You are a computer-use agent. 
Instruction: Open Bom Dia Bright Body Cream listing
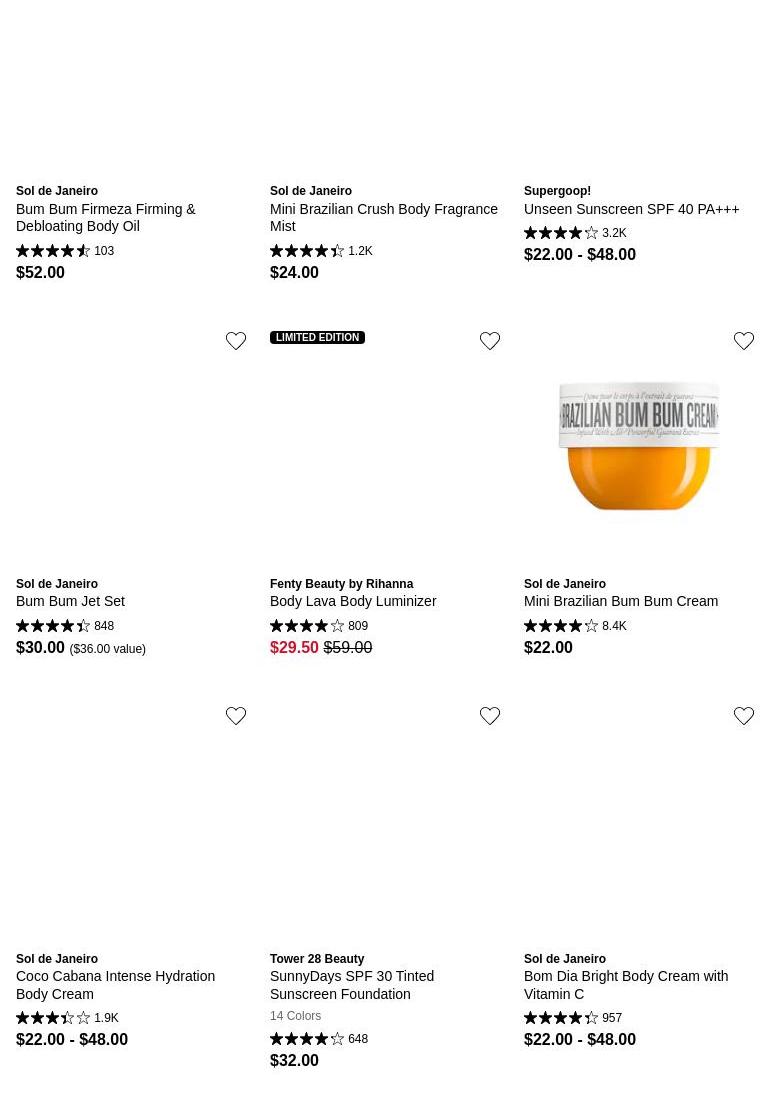(x=625, y=985)
